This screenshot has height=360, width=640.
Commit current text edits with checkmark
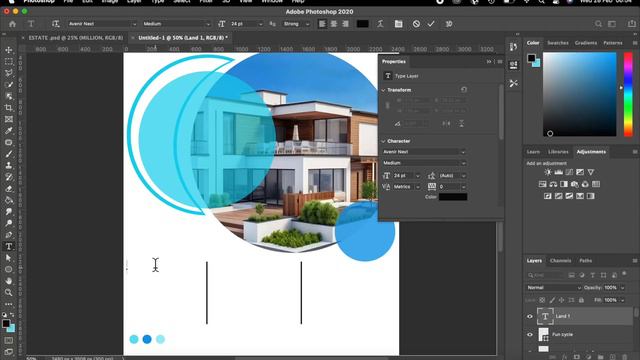431,24
